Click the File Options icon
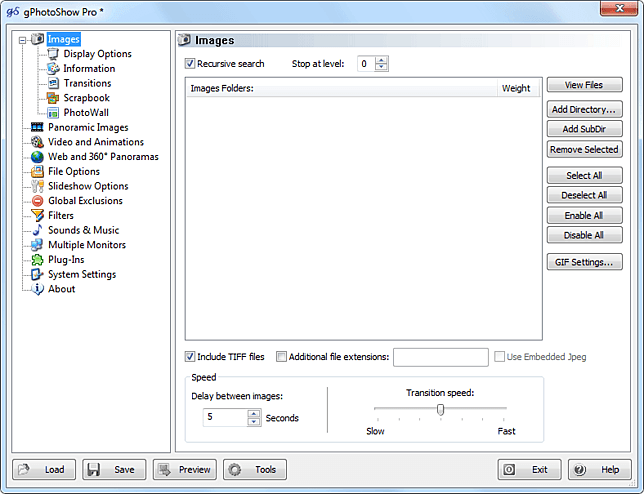This screenshot has width=644, height=494. pyautogui.click(x=37, y=171)
